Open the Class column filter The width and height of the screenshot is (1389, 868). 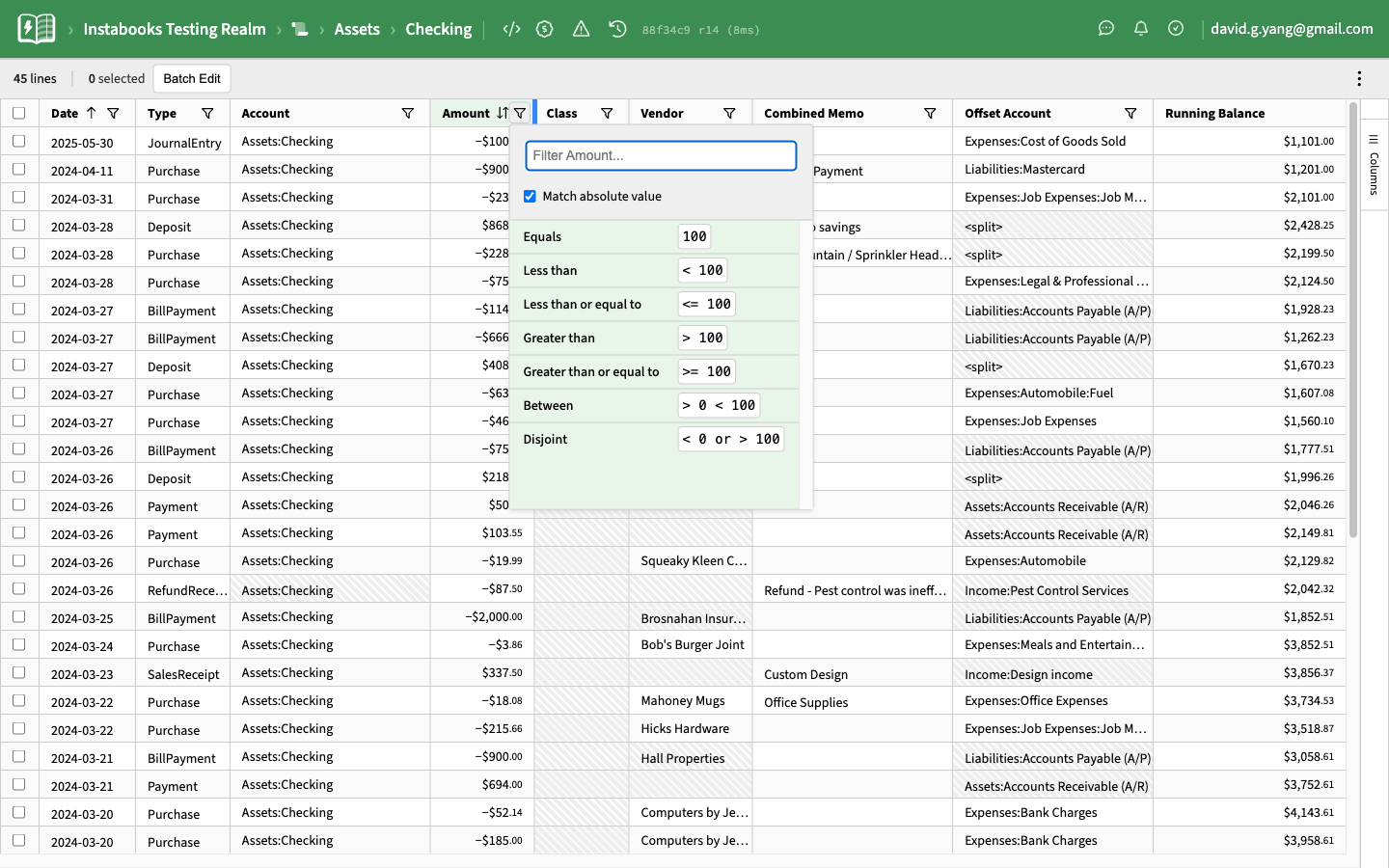pyautogui.click(x=607, y=113)
